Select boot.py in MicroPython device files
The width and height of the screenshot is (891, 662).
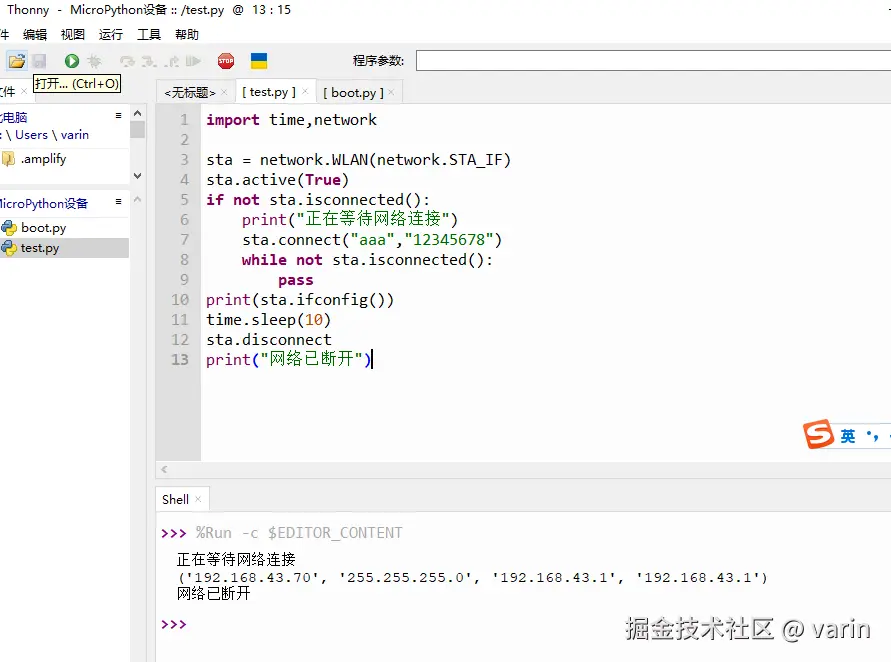[x=43, y=228]
